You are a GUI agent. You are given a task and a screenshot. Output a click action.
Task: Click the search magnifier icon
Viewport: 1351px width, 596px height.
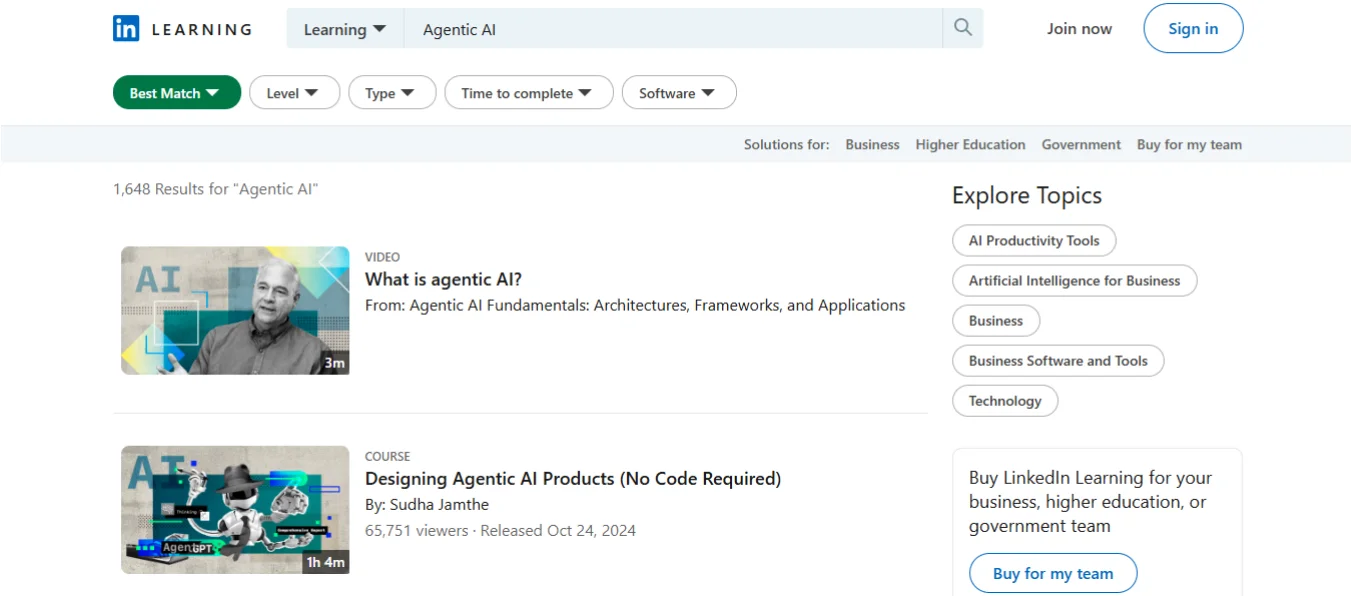tap(963, 28)
